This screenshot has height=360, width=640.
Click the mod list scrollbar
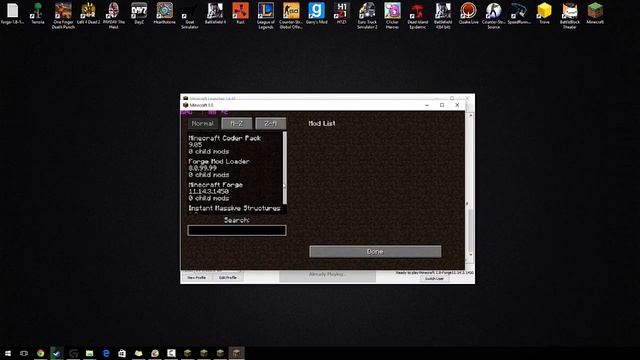(x=284, y=168)
